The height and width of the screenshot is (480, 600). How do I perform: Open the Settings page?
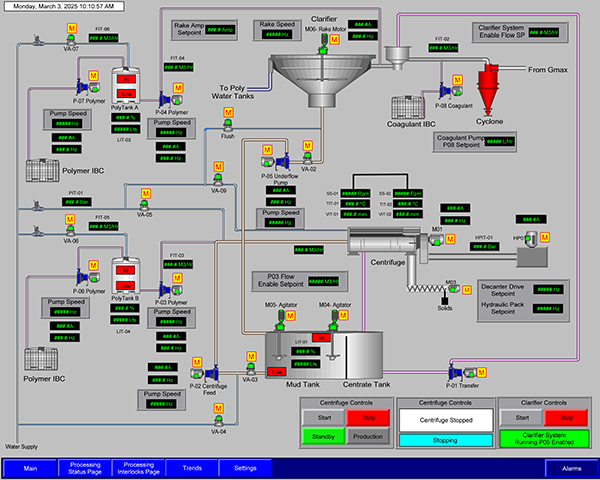(x=245, y=467)
